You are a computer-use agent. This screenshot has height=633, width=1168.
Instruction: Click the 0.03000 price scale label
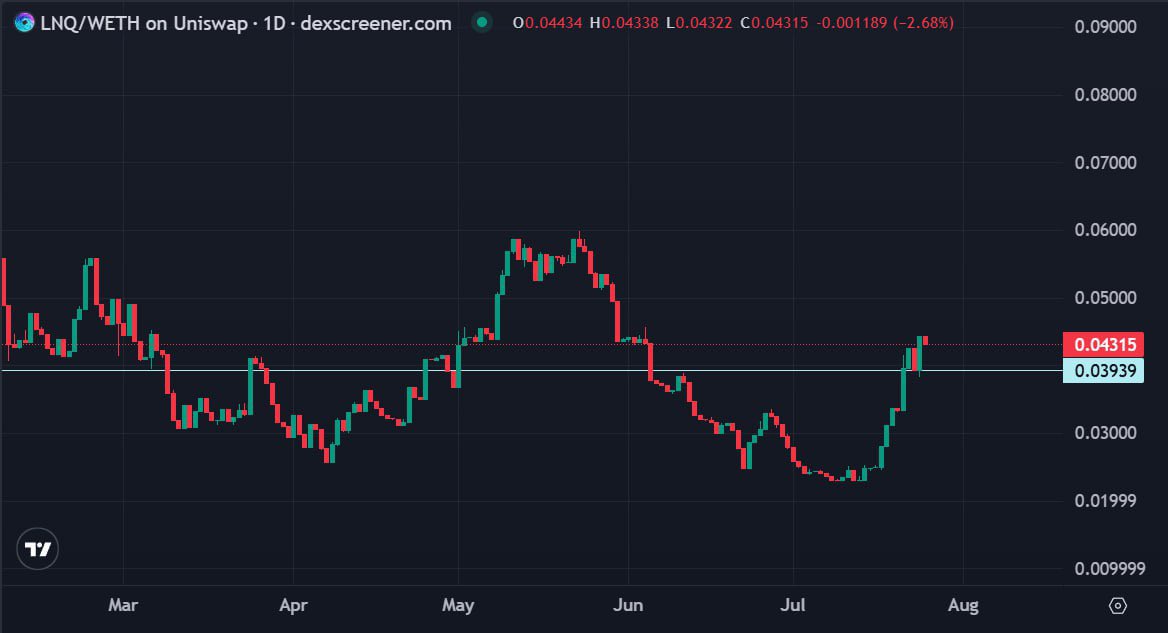click(1105, 433)
